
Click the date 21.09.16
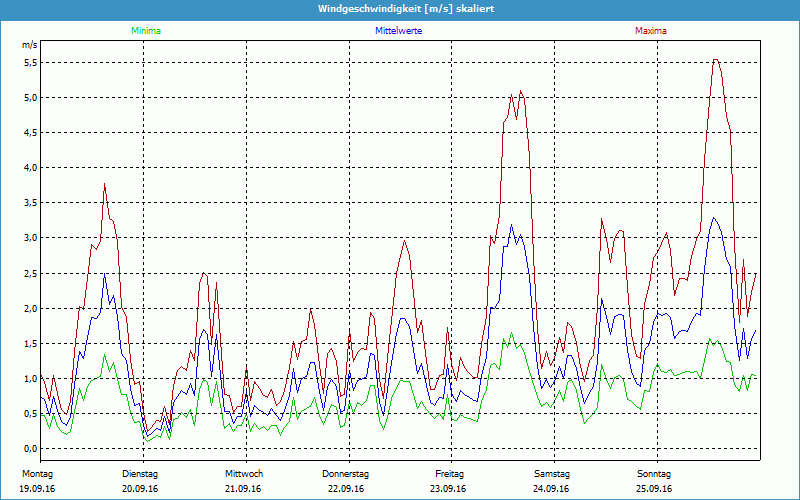(x=243, y=489)
